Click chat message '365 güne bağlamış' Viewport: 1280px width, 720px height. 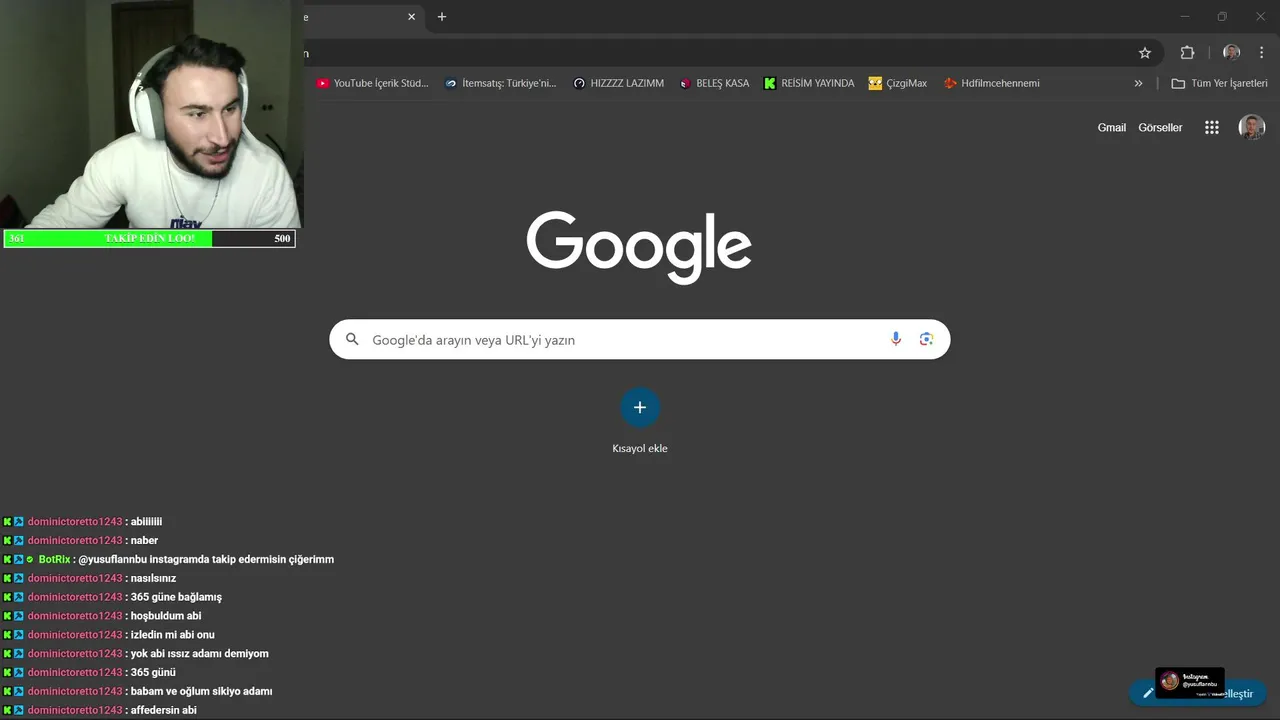[176, 597]
